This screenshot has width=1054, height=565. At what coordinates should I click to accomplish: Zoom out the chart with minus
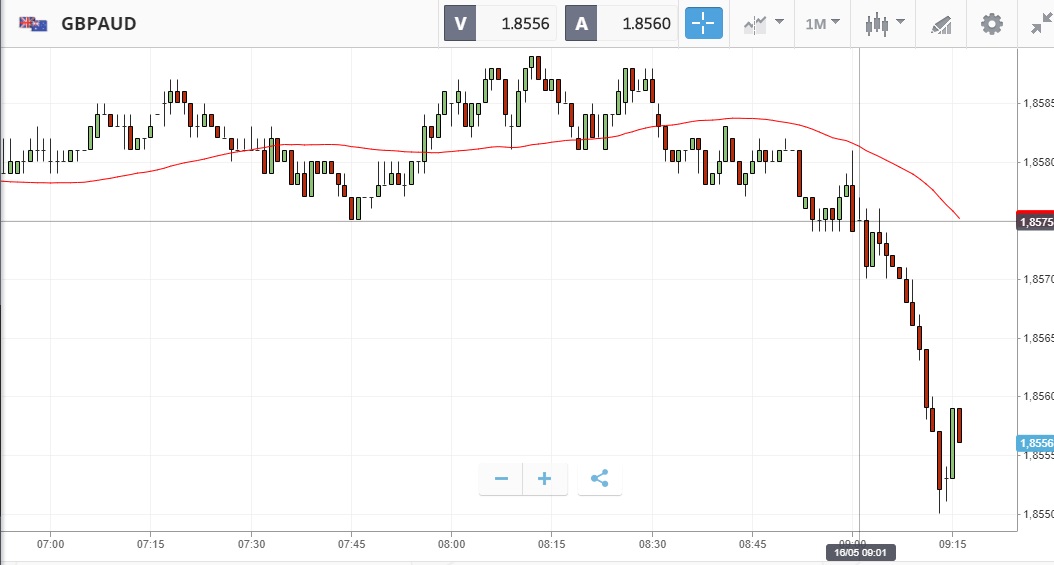[x=501, y=479]
